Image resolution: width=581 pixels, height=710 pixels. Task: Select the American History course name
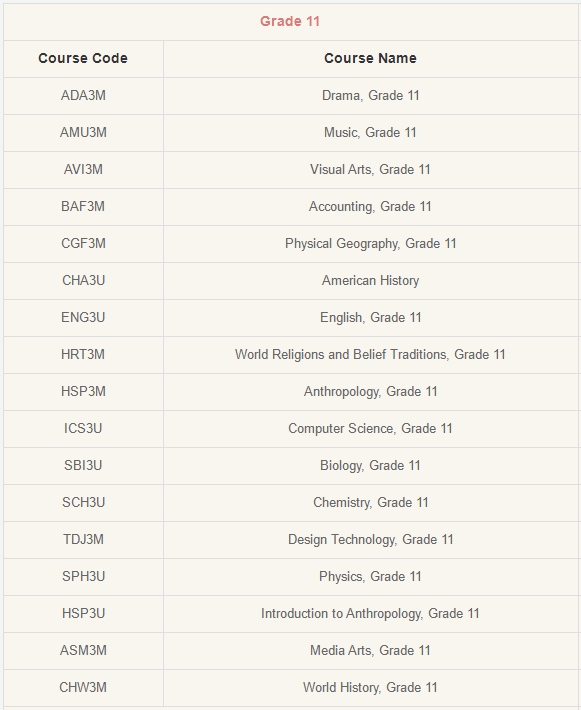coord(370,281)
